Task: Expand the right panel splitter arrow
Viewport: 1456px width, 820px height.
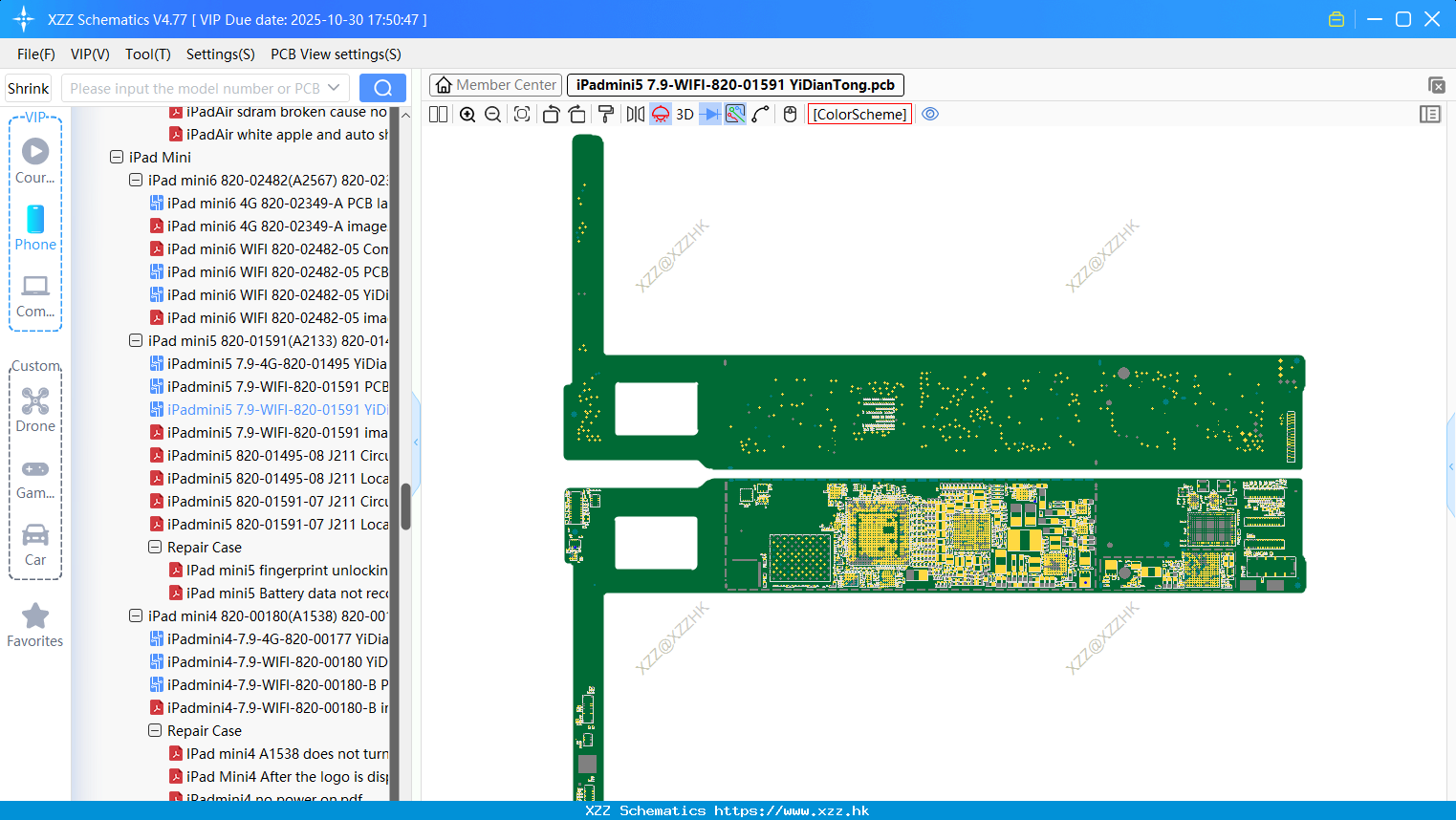Action: click(x=1451, y=466)
